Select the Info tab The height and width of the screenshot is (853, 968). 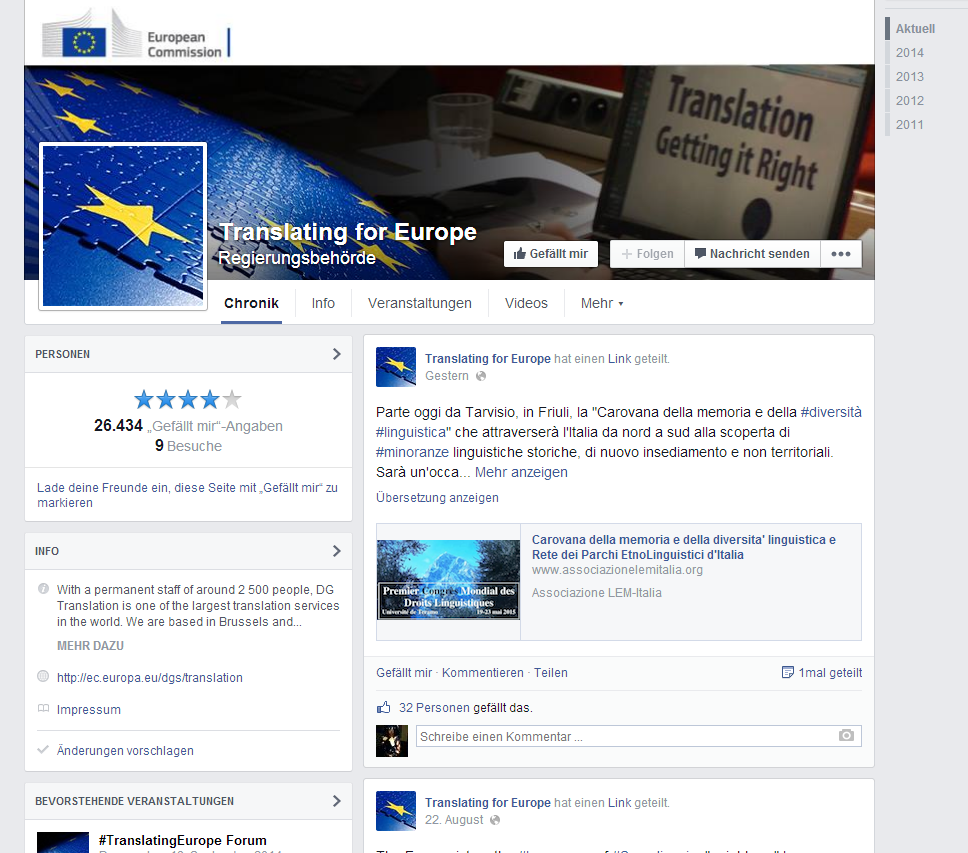(x=323, y=303)
